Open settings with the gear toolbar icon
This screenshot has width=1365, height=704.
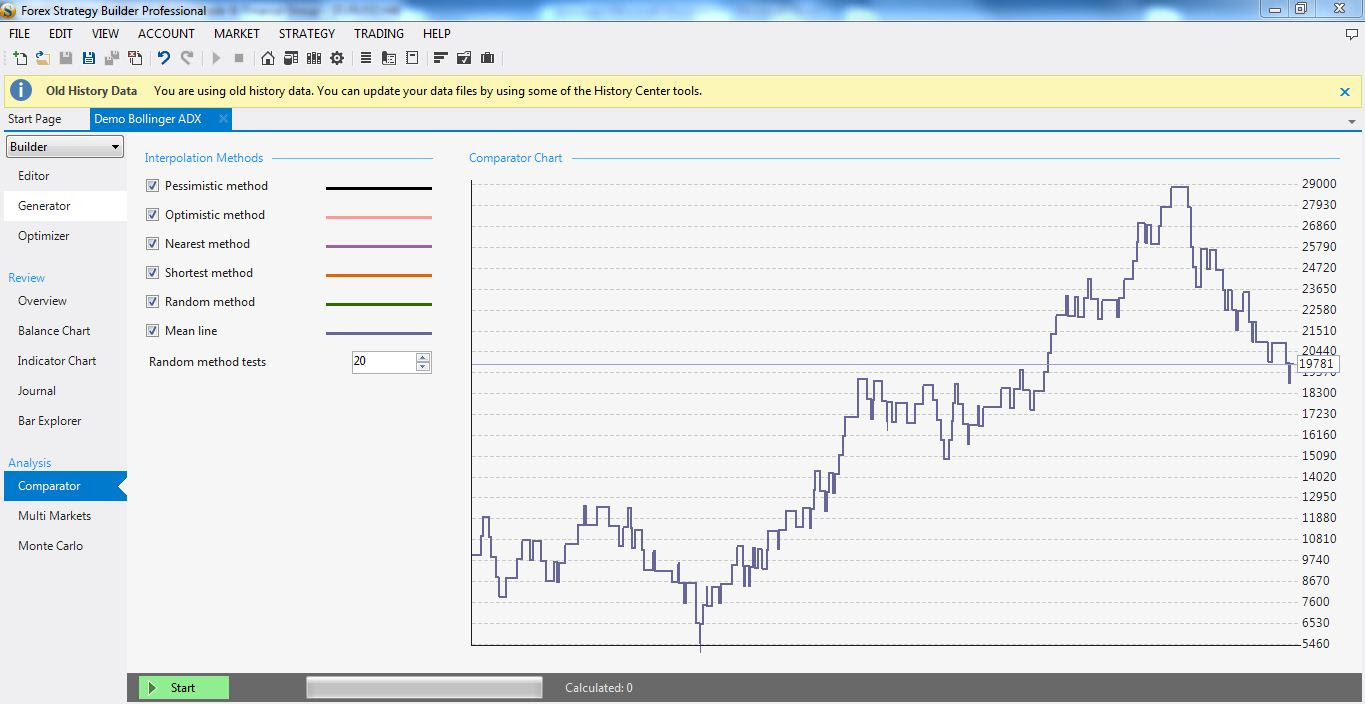pyautogui.click(x=337, y=58)
